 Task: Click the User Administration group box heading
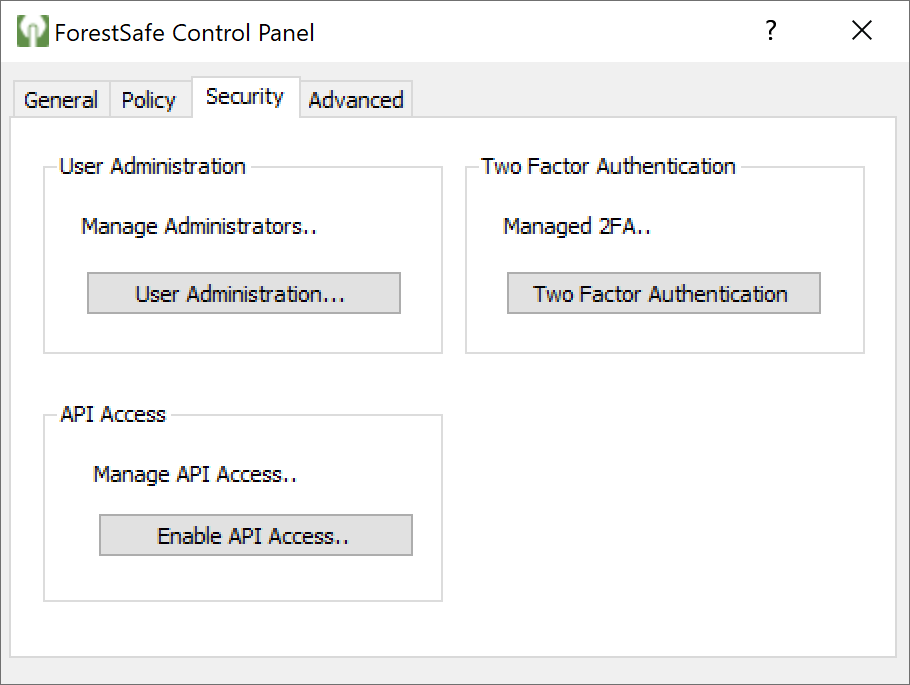point(152,167)
